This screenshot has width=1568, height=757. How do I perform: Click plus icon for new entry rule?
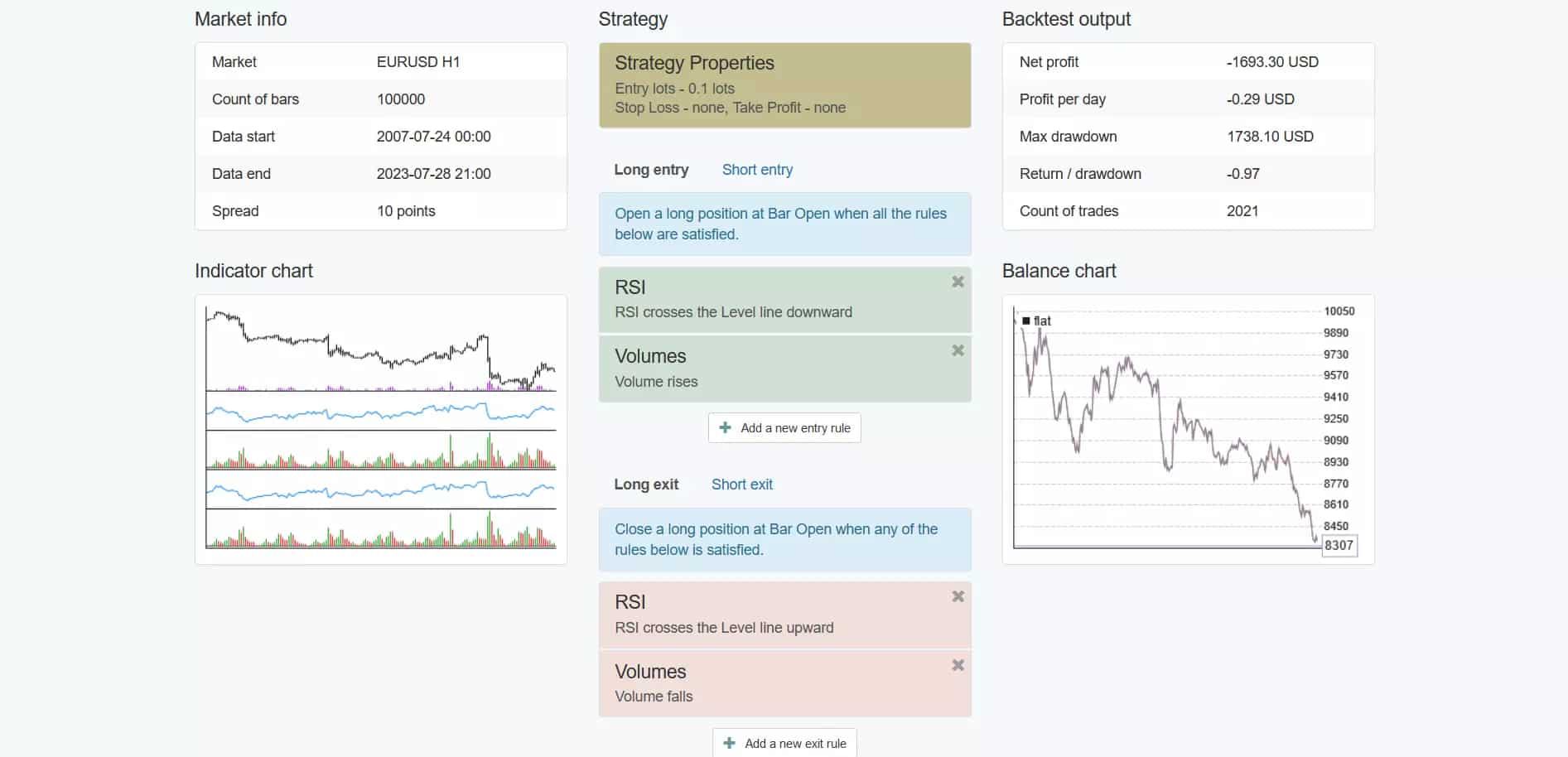[x=726, y=427]
